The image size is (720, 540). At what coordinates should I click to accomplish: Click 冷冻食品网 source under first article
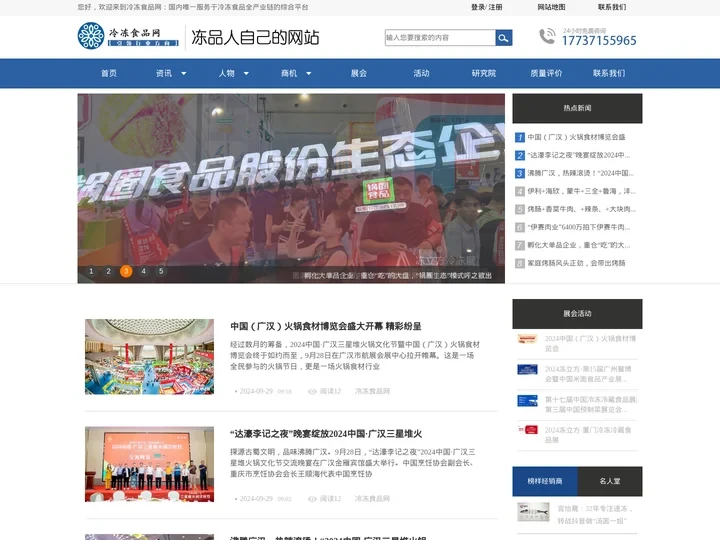click(372, 391)
